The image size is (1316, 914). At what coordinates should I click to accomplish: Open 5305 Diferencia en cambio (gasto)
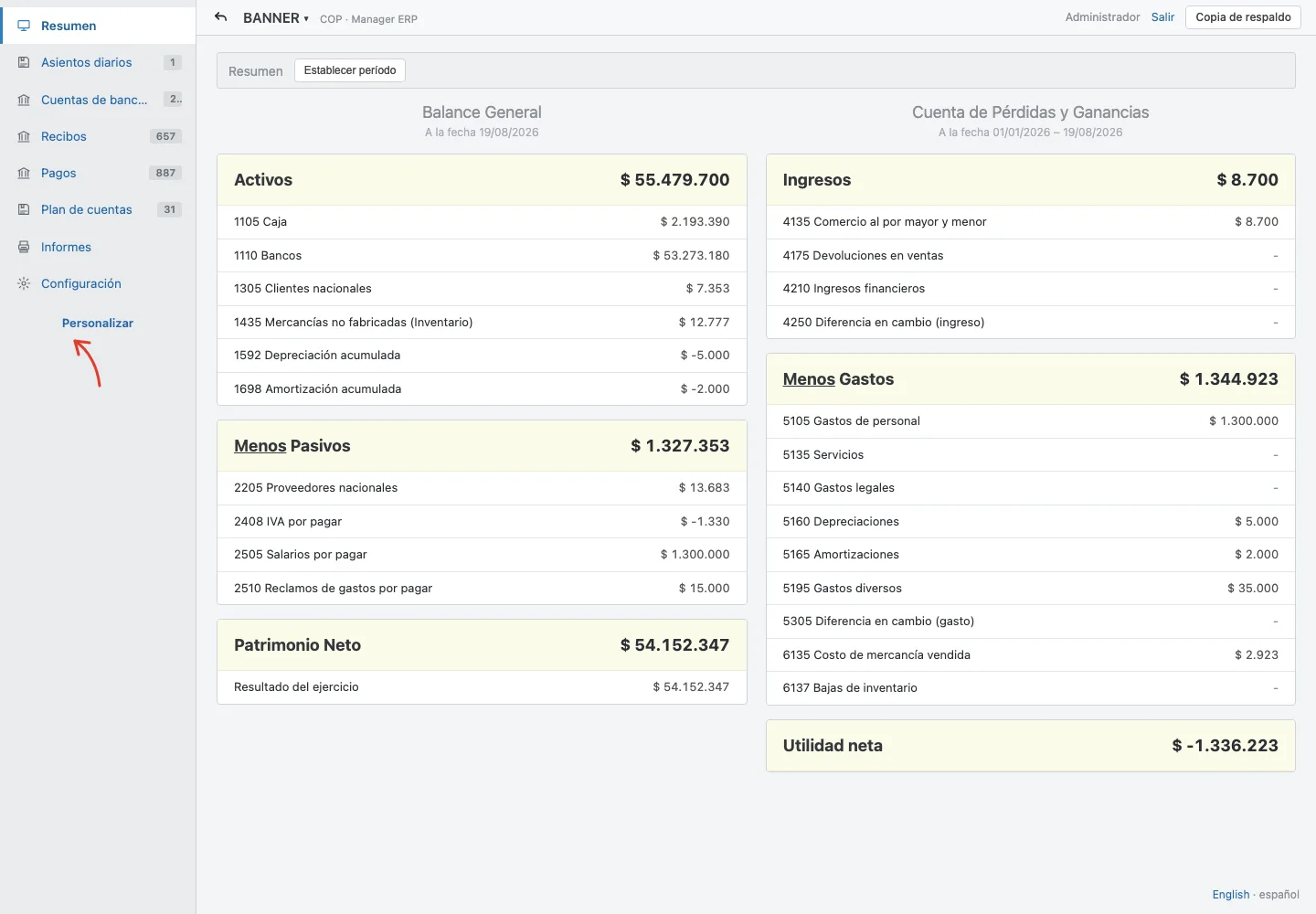click(x=1030, y=622)
